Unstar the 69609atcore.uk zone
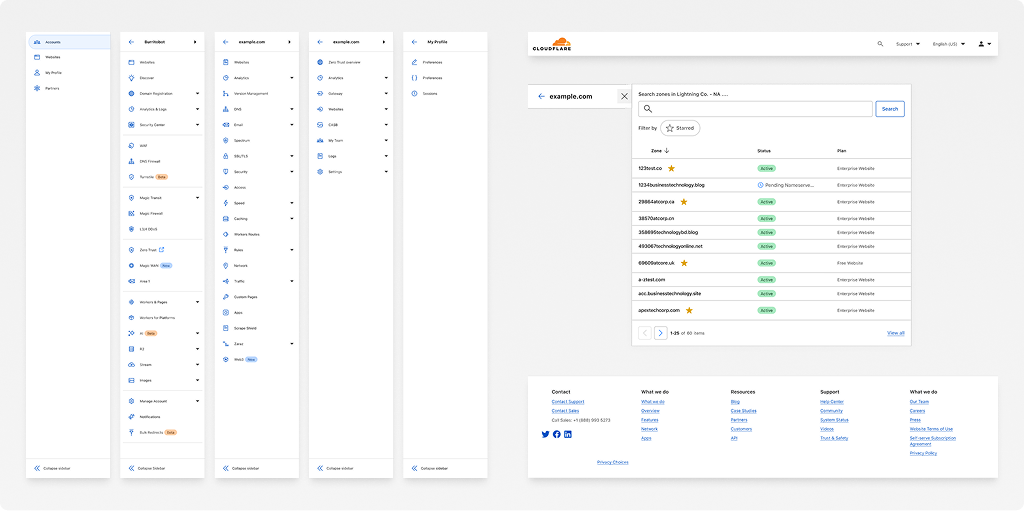The height and width of the screenshot is (511, 1024). click(x=684, y=263)
